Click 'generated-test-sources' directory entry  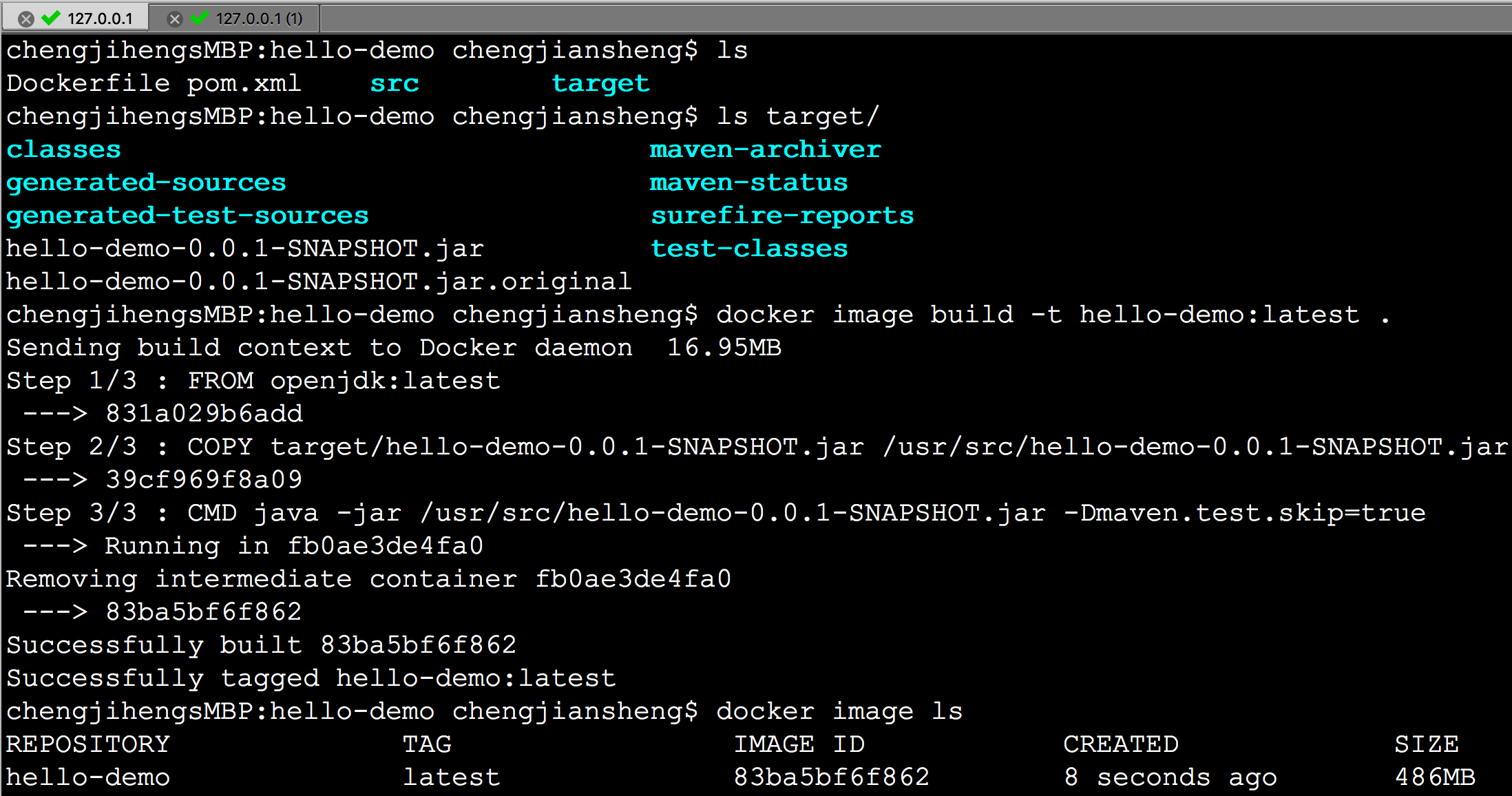(187, 216)
